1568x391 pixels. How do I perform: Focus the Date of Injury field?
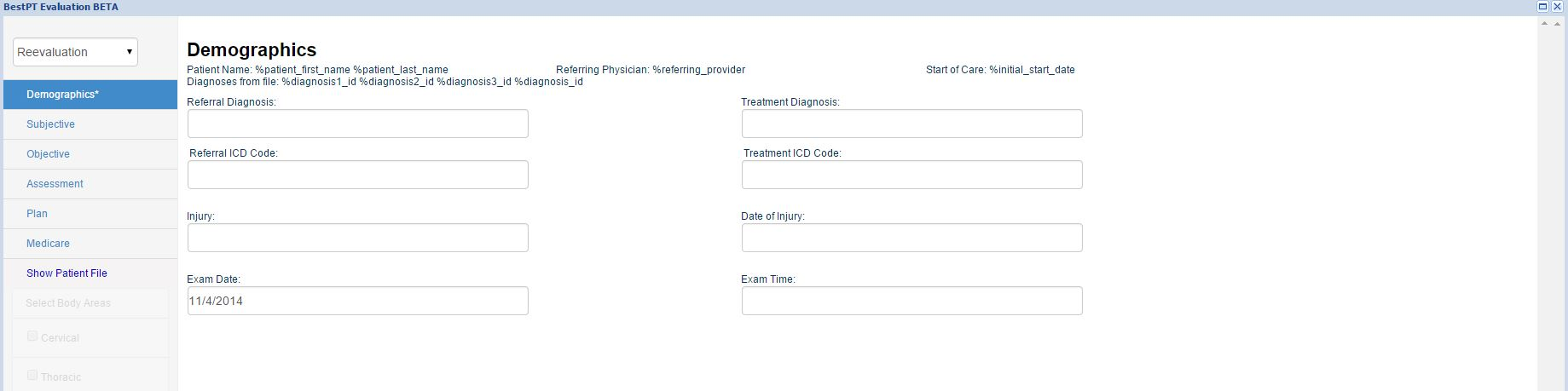pyautogui.click(x=911, y=238)
